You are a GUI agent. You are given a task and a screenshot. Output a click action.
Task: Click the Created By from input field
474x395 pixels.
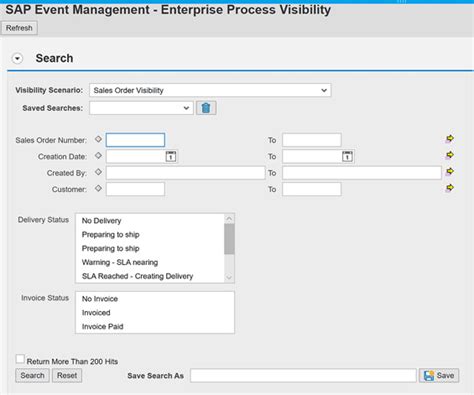tap(185, 173)
